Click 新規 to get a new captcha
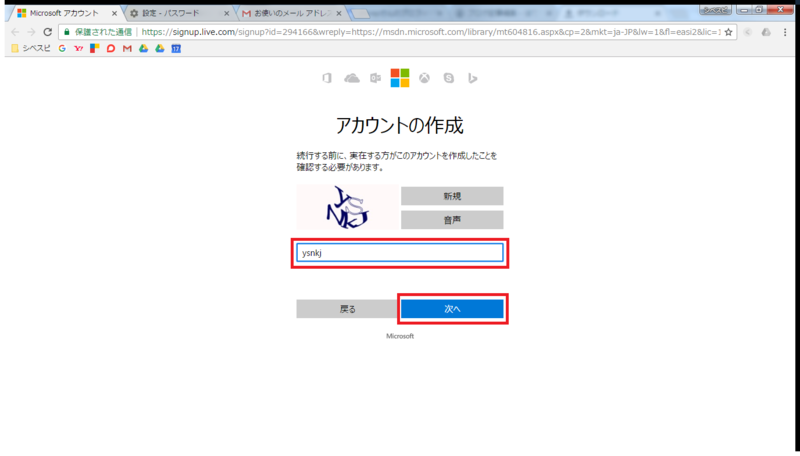This screenshot has height=456, width=800. 452,196
